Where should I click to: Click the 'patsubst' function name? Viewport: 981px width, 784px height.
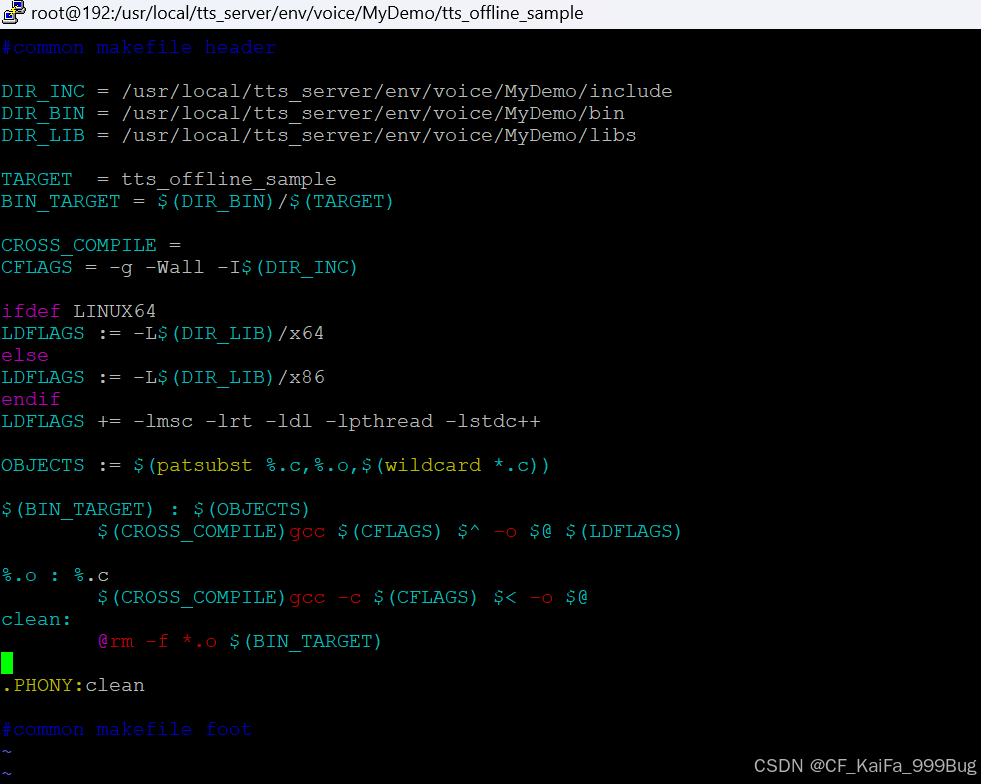click(x=205, y=466)
